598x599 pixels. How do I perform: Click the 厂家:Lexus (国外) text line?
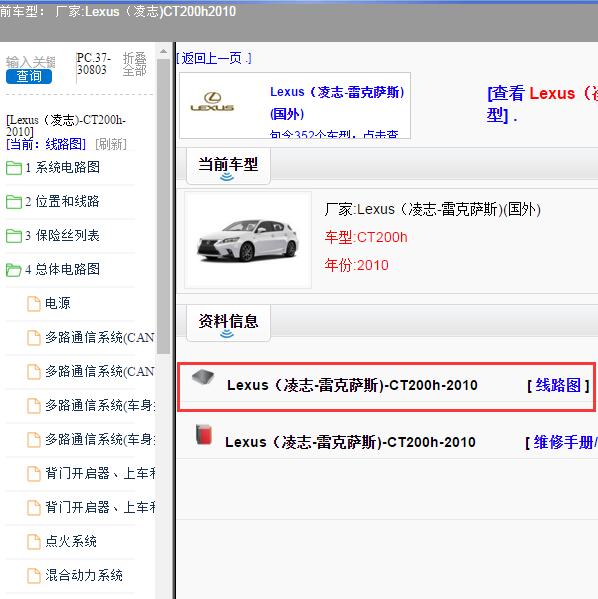coord(433,209)
